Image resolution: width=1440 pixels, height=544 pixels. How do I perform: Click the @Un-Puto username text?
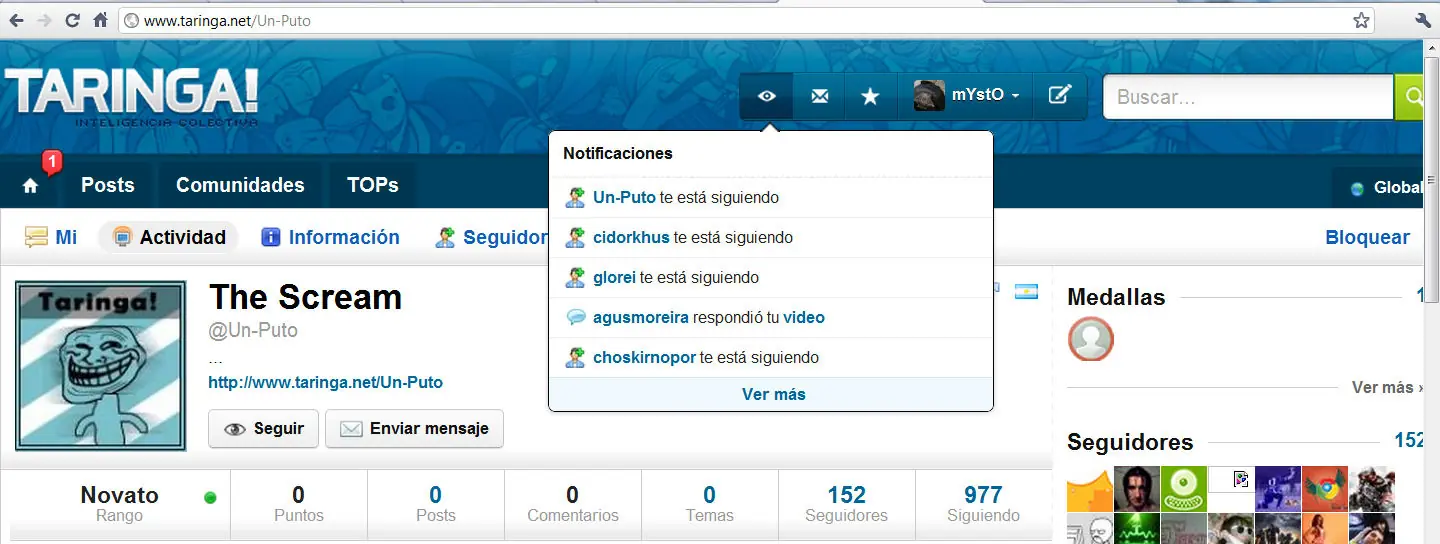click(x=253, y=330)
